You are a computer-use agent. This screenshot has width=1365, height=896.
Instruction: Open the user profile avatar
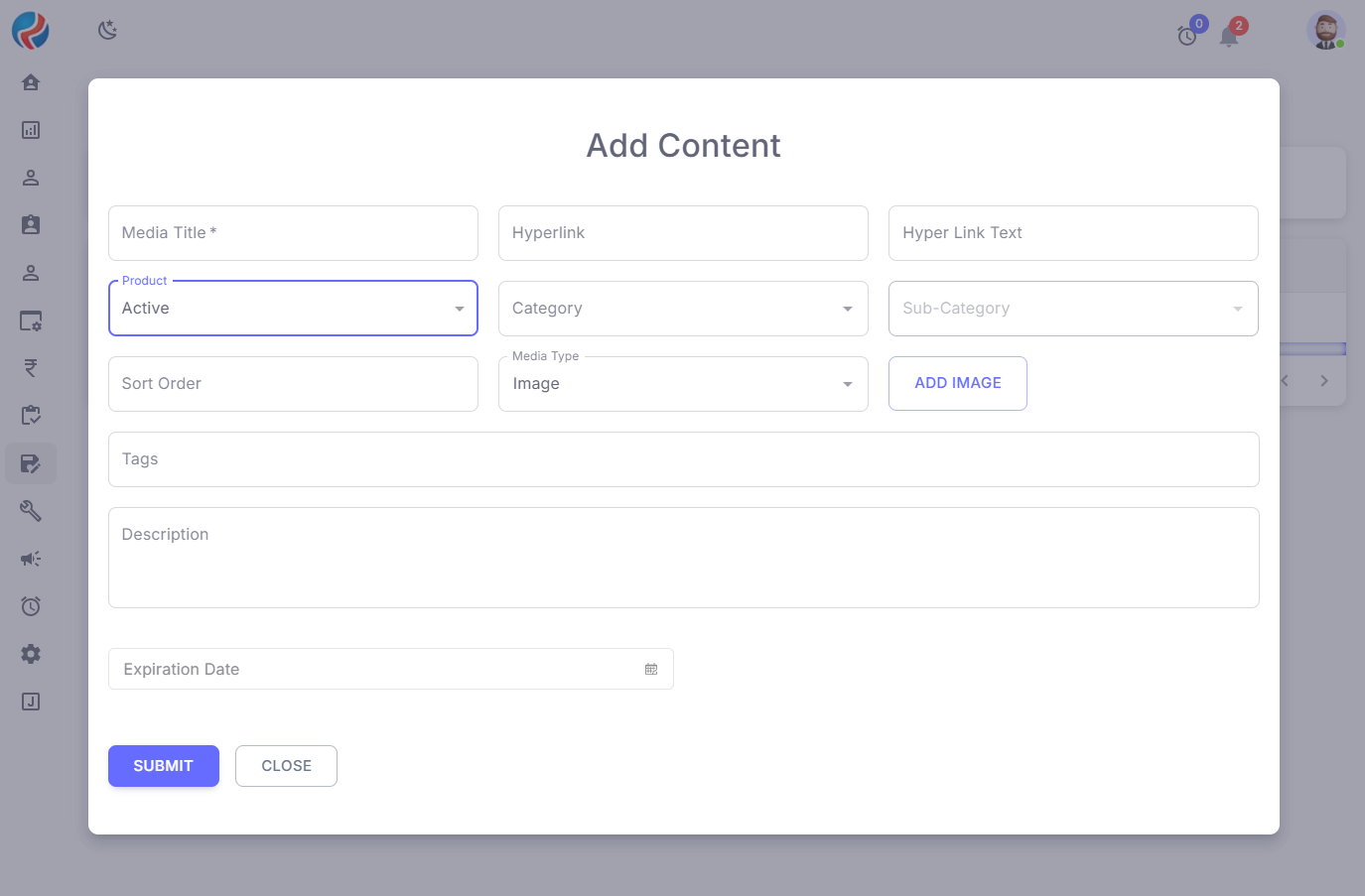(1325, 31)
